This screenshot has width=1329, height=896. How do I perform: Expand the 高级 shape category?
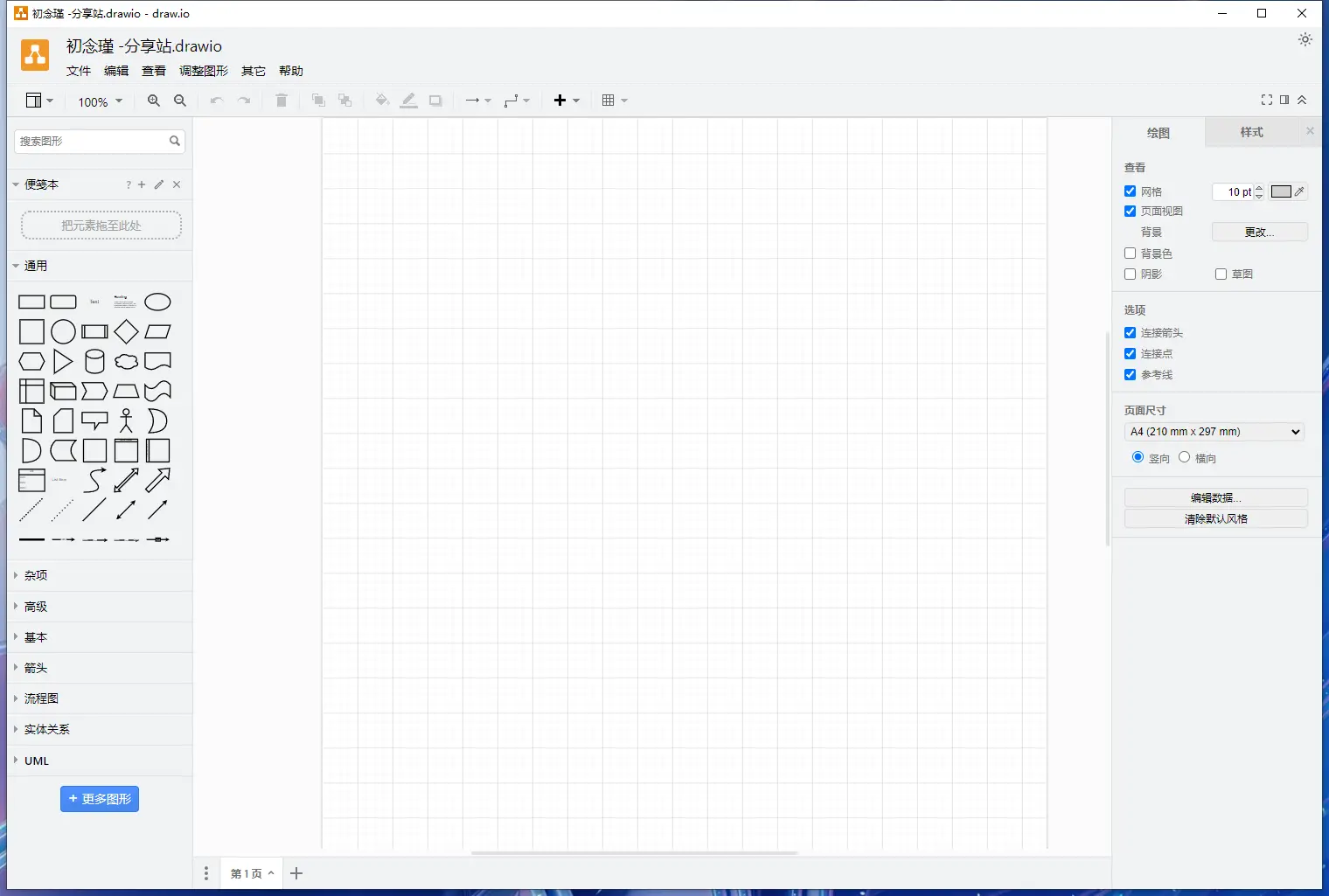[100, 606]
